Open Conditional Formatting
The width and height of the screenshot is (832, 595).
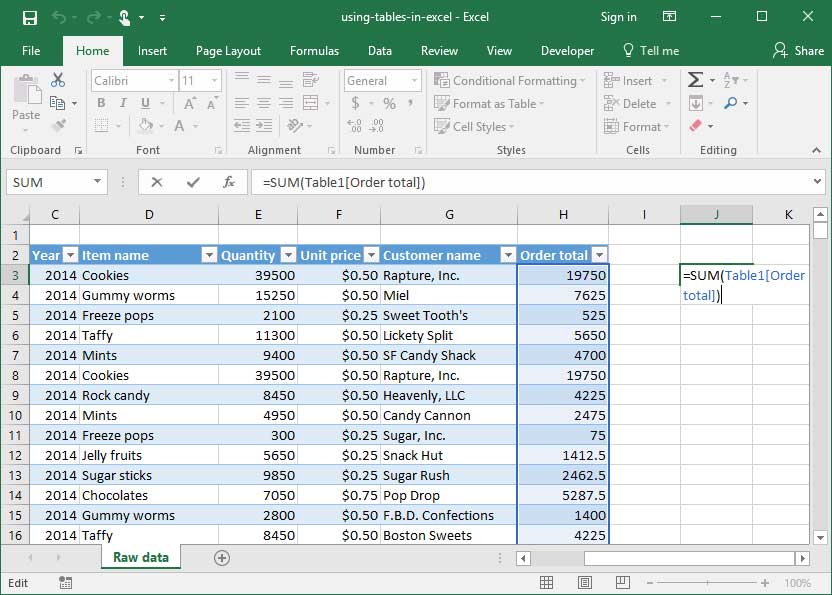point(510,80)
